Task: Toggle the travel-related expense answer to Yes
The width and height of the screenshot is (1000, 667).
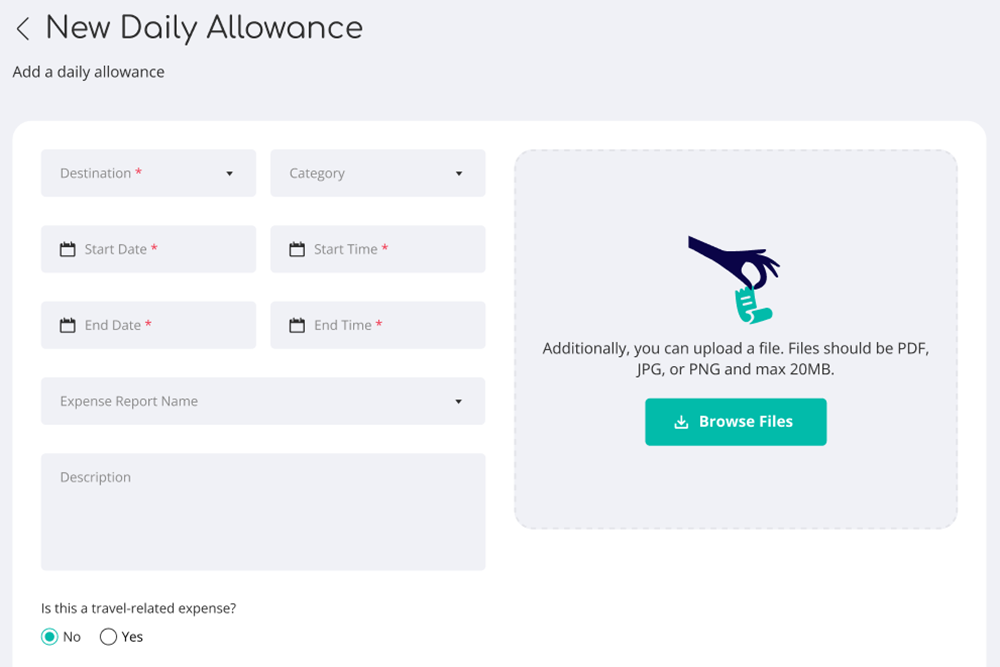Action: [x=107, y=636]
